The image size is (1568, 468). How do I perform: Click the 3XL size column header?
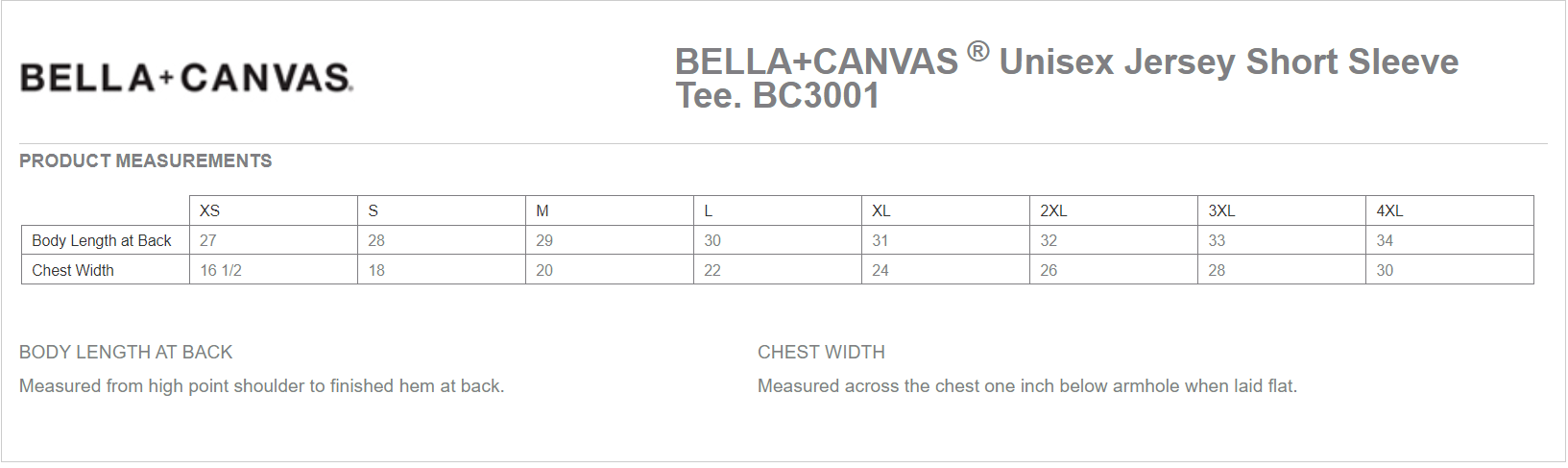pyautogui.click(x=1221, y=210)
